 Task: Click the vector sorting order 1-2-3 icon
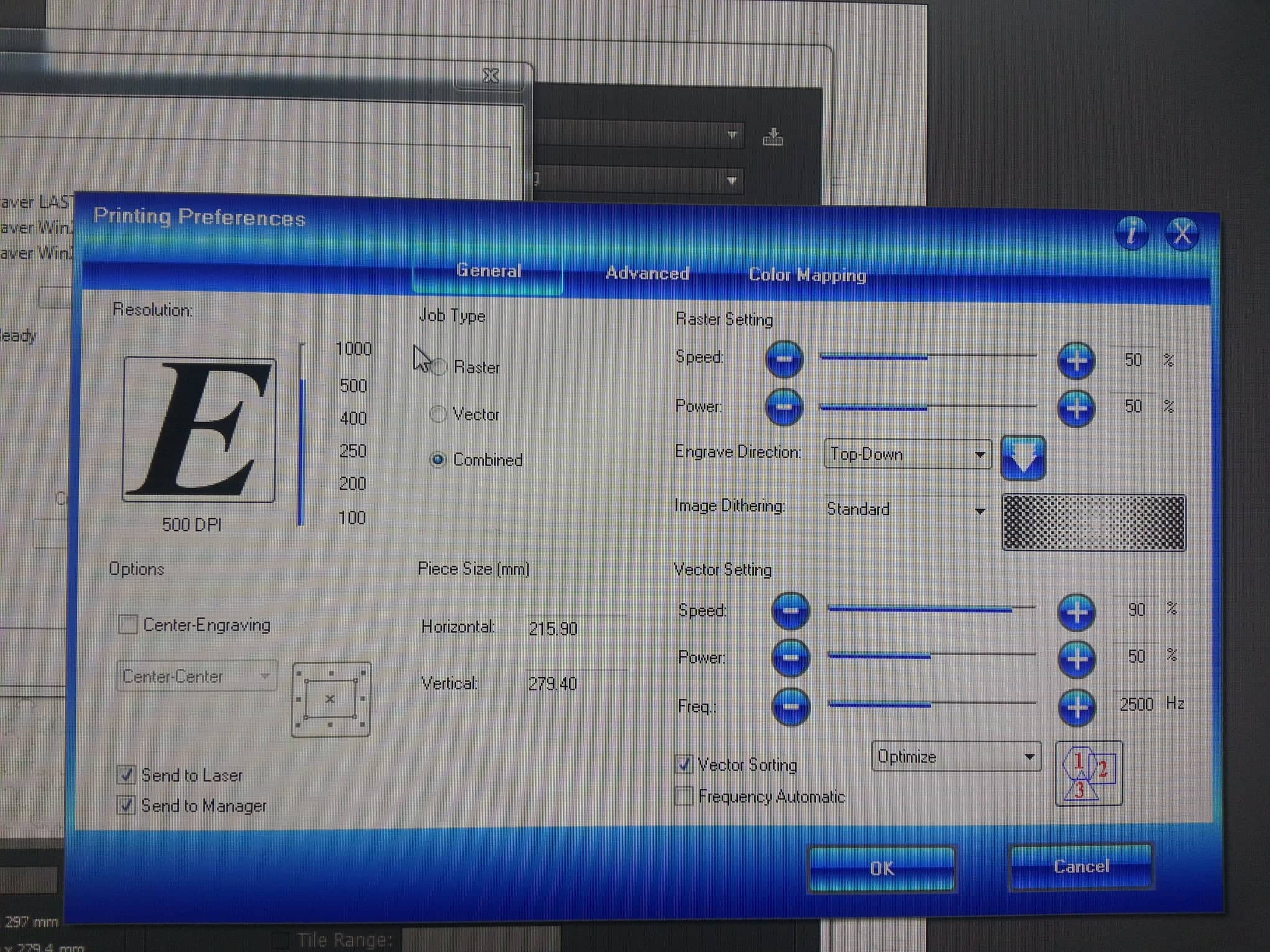pyautogui.click(x=1089, y=773)
